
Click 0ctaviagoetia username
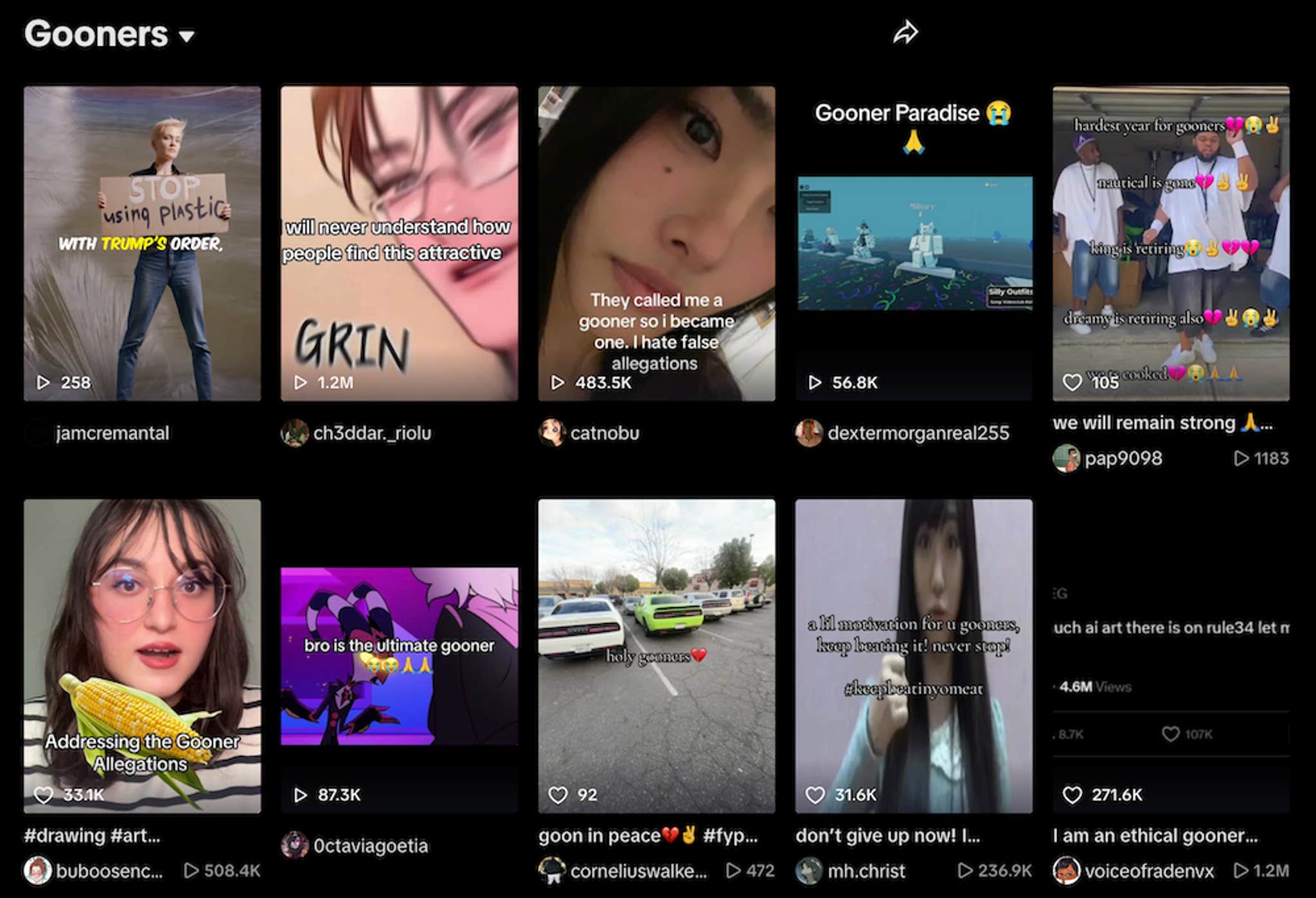pyautogui.click(x=370, y=845)
